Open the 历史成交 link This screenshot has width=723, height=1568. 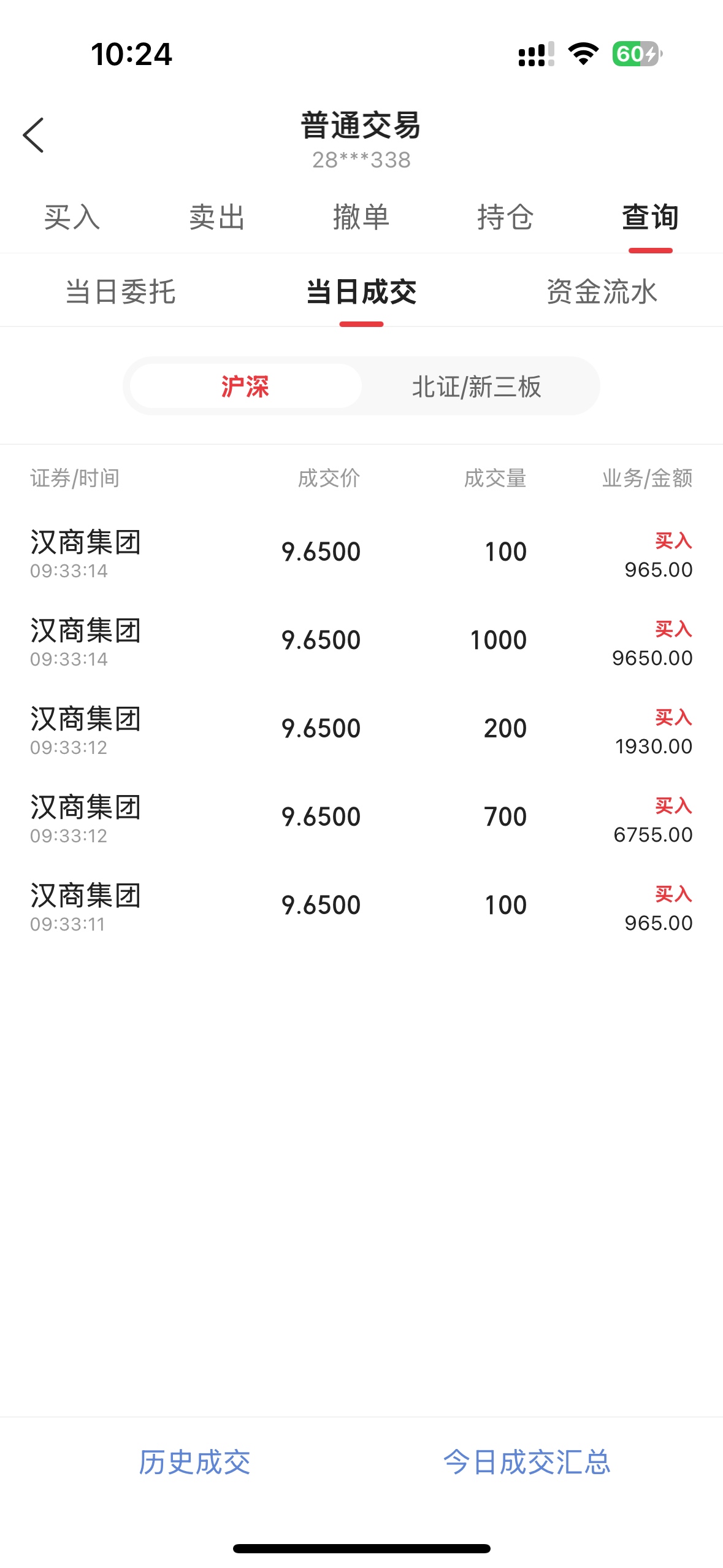click(194, 1462)
